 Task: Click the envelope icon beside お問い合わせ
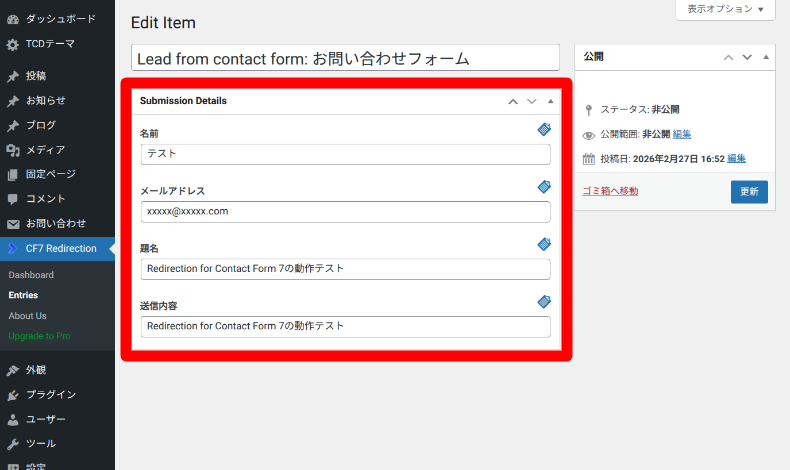point(13,224)
